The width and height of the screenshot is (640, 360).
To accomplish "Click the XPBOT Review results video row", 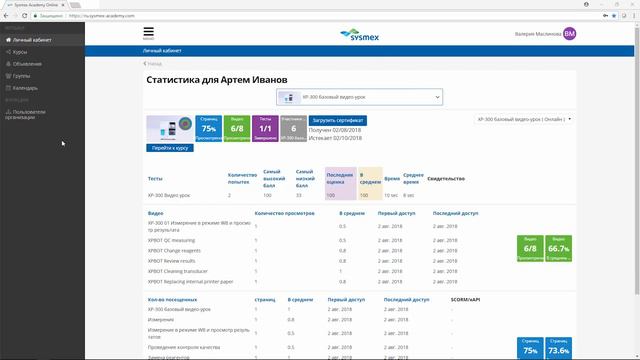I will (x=314, y=261).
